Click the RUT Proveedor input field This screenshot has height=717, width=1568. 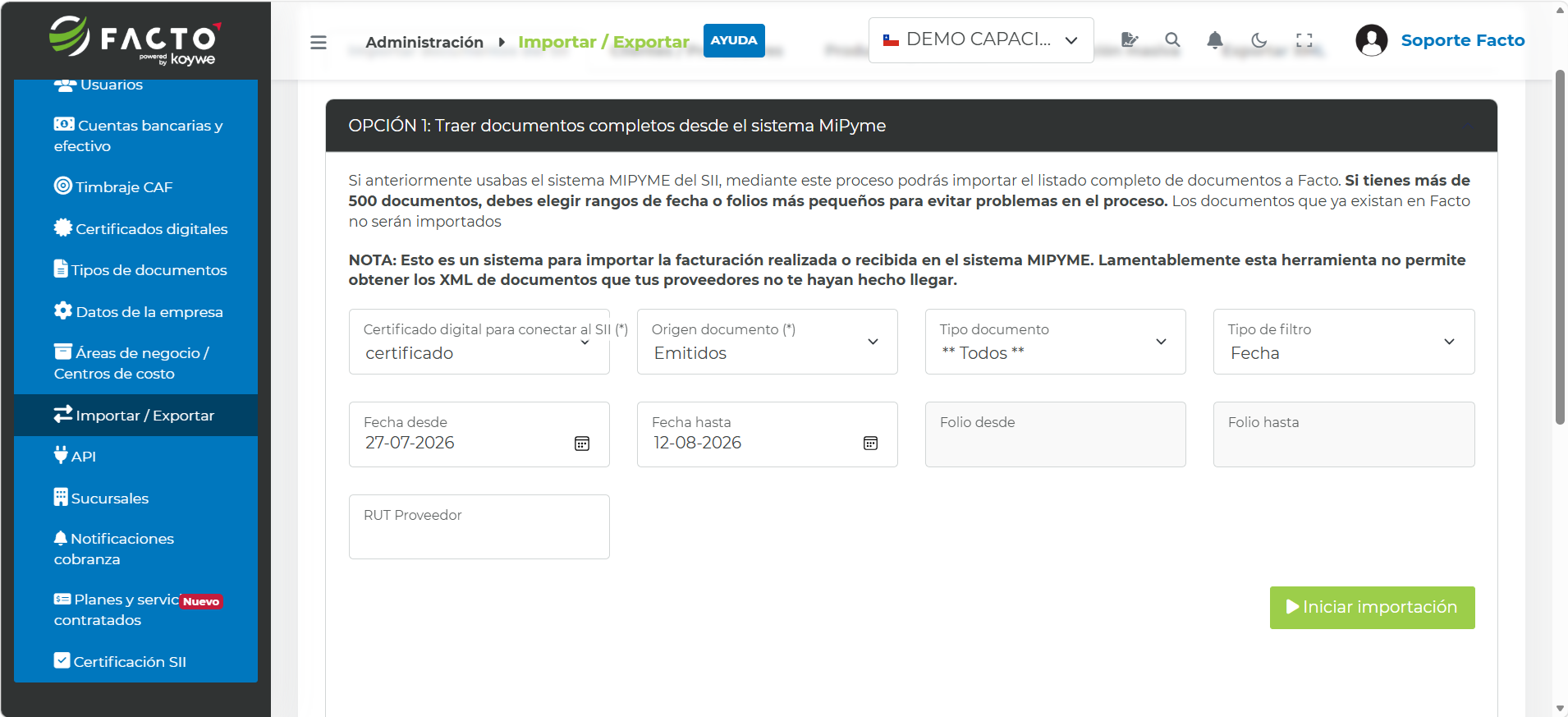[x=479, y=527]
